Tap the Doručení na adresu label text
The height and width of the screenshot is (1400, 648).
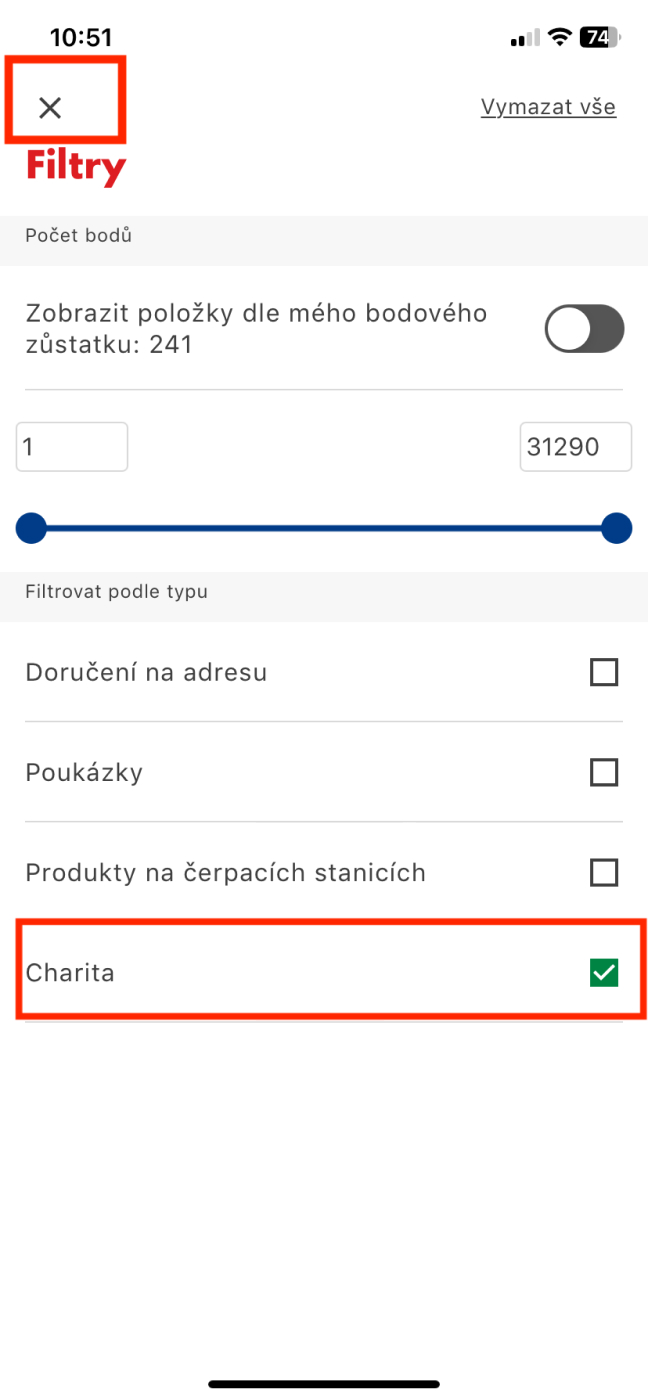click(146, 672)
